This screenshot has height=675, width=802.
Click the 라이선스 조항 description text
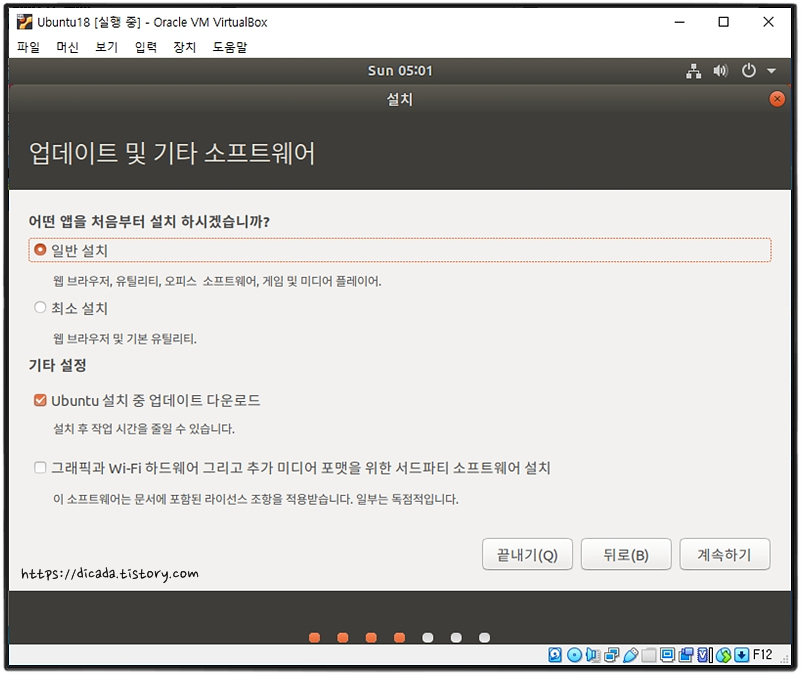click(x=256, y=499)
